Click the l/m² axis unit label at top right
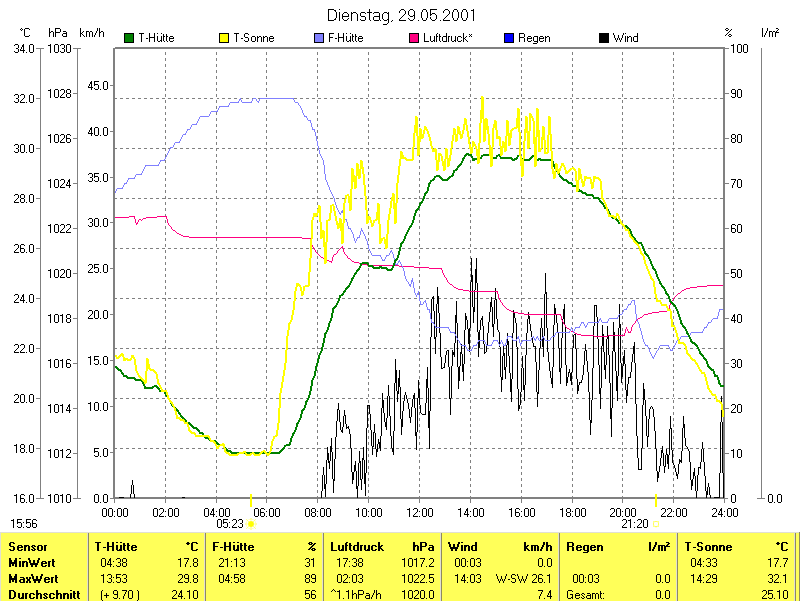Viewport: 800px width, 601px height. (770, 33)
